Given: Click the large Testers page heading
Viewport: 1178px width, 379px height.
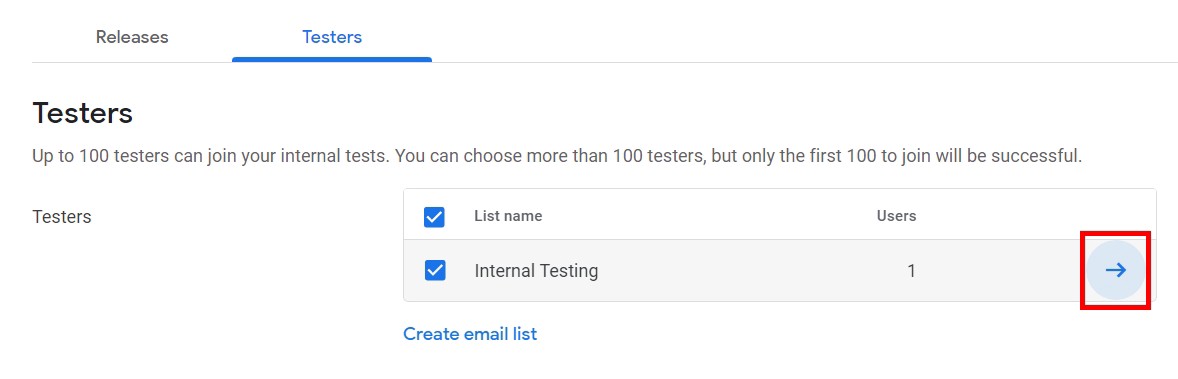Looking at the screenshot, I should click(83, 114).
